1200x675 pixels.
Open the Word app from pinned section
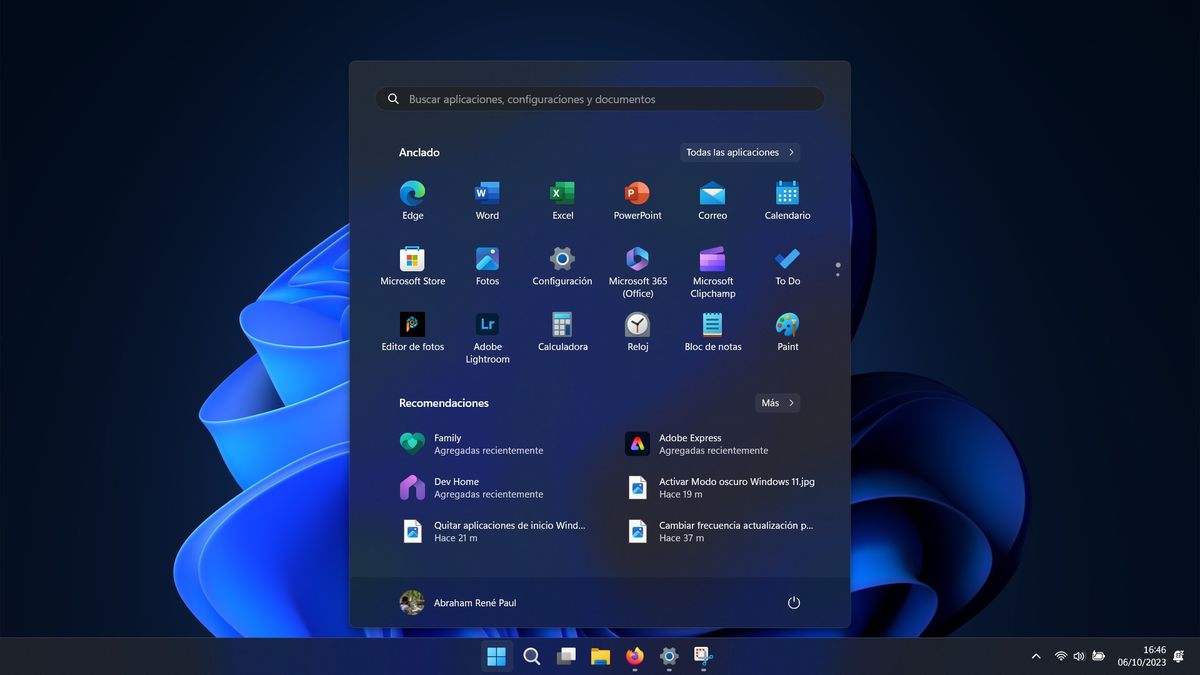pos(487,198)
